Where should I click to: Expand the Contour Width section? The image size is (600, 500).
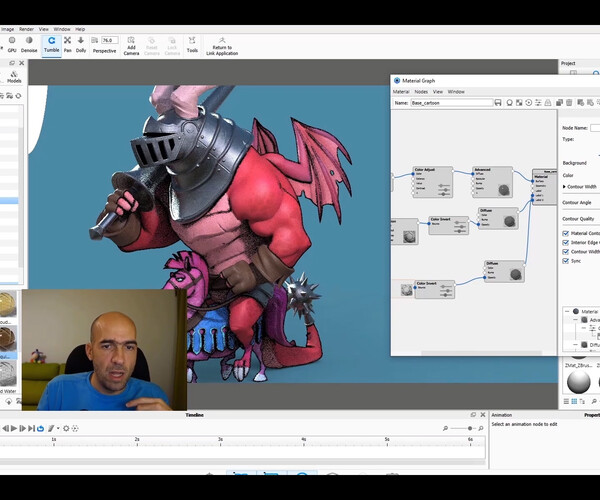tap(564, 187)
